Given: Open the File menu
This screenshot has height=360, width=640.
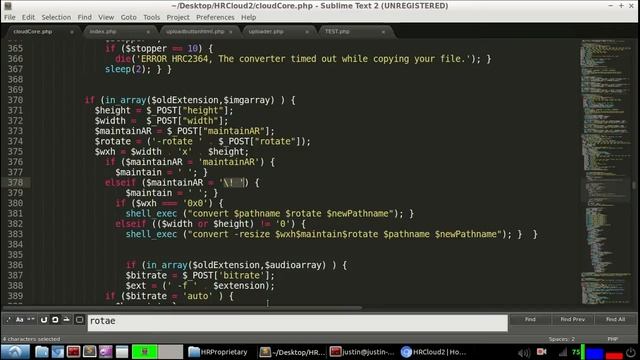Looking at the screenshot, I should tap(10, 17).
